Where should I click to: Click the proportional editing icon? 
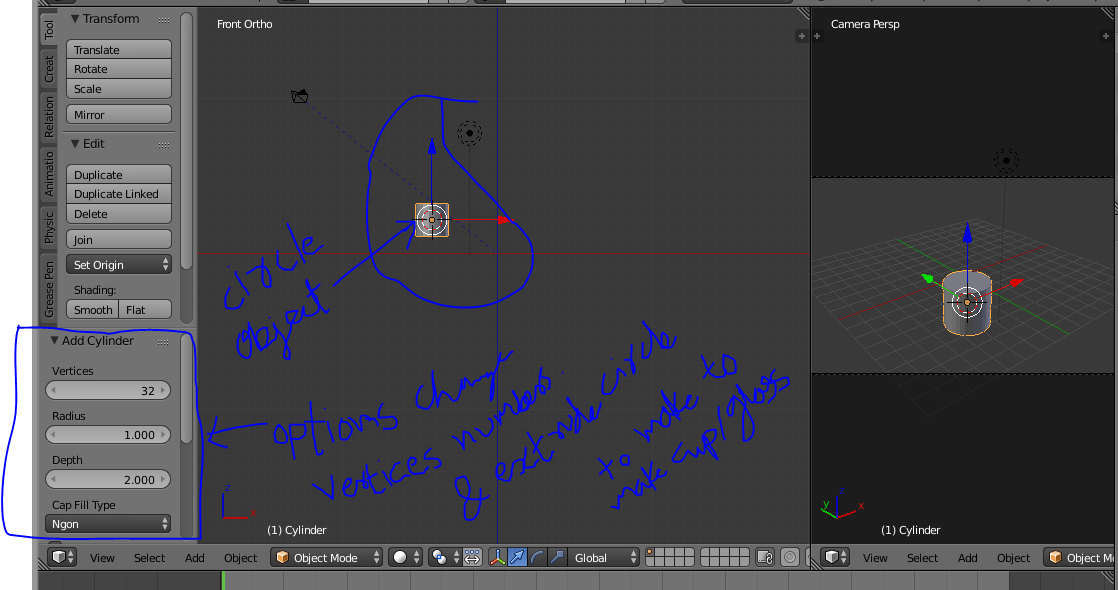coord(473,557)
